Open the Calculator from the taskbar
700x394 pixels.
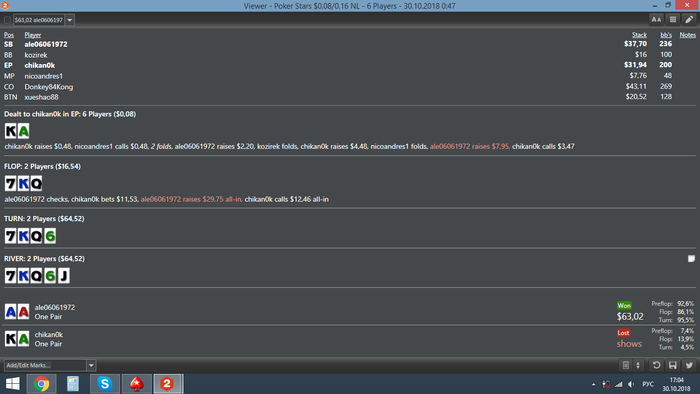73,384
